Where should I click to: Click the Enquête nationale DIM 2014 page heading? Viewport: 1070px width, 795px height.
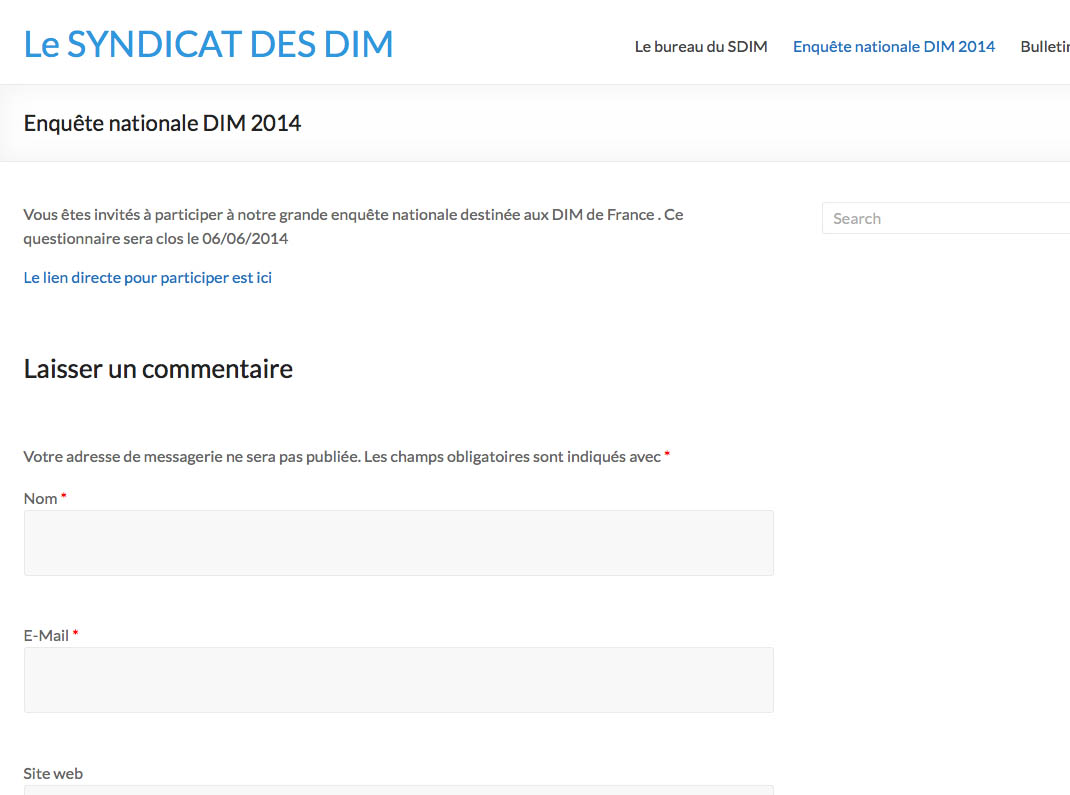[x=162, y=123]
